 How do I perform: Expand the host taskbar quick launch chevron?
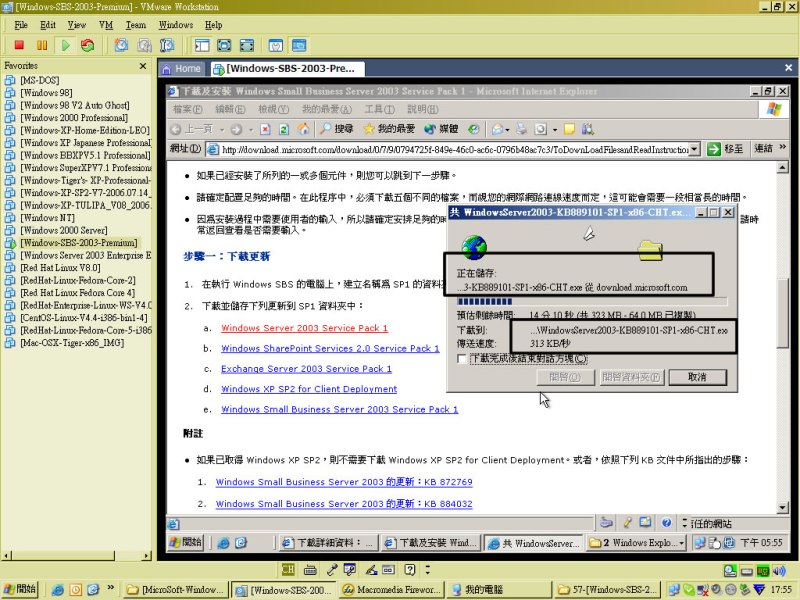click(x=111, y=587)
